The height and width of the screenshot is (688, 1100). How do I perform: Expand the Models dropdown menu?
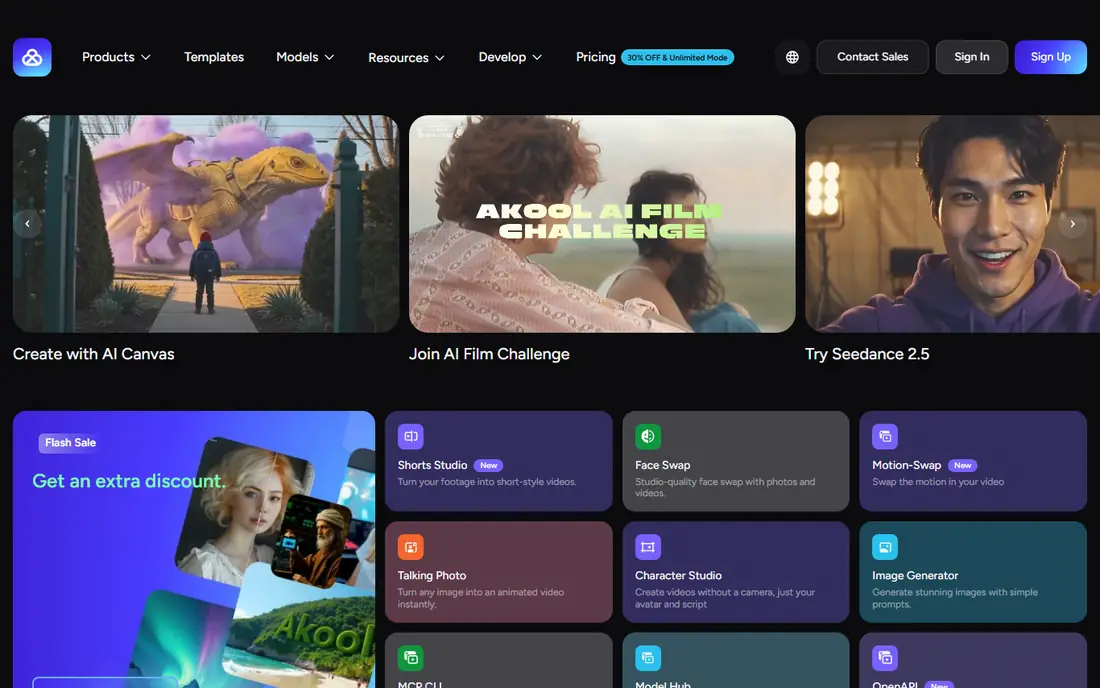point(304,57)
